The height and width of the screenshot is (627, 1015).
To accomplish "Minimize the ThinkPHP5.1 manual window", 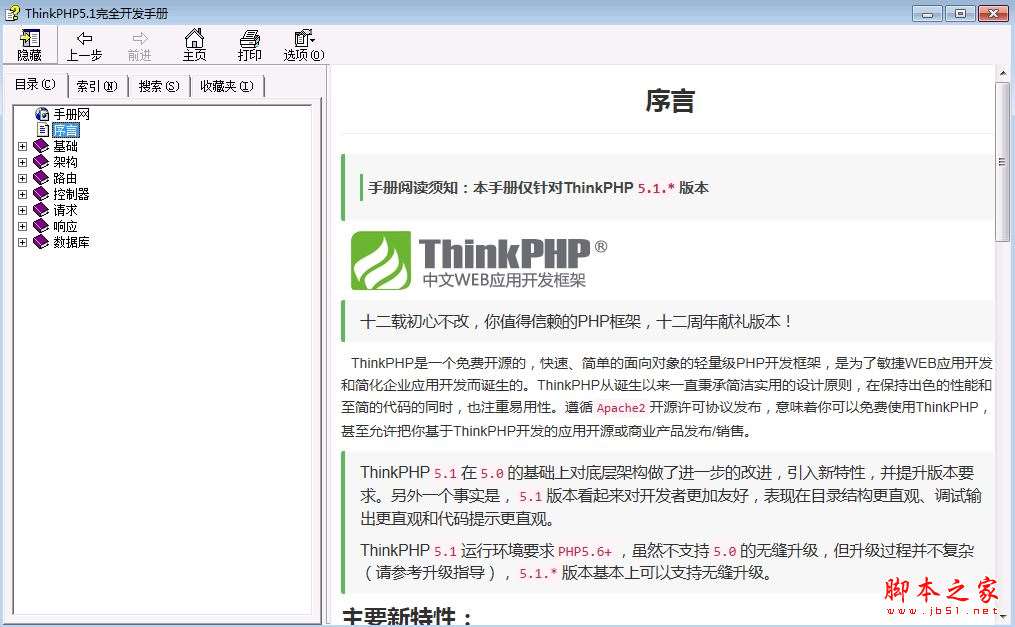I will 928,13.
